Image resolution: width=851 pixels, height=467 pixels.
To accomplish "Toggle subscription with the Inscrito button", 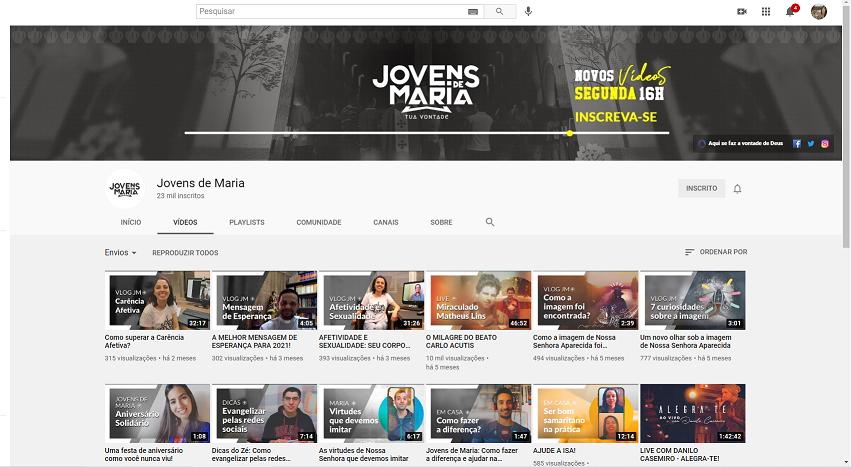I will 701,188.
